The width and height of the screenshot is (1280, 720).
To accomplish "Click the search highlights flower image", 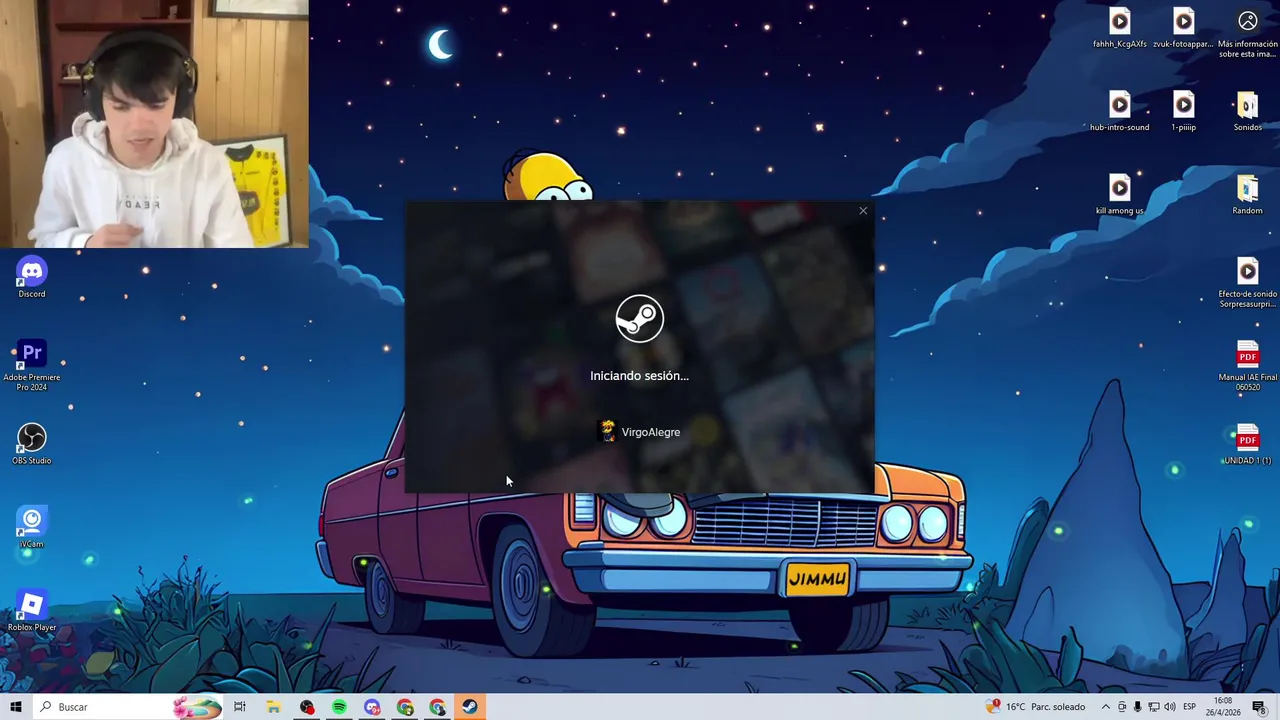I will [x=197, y=707].
